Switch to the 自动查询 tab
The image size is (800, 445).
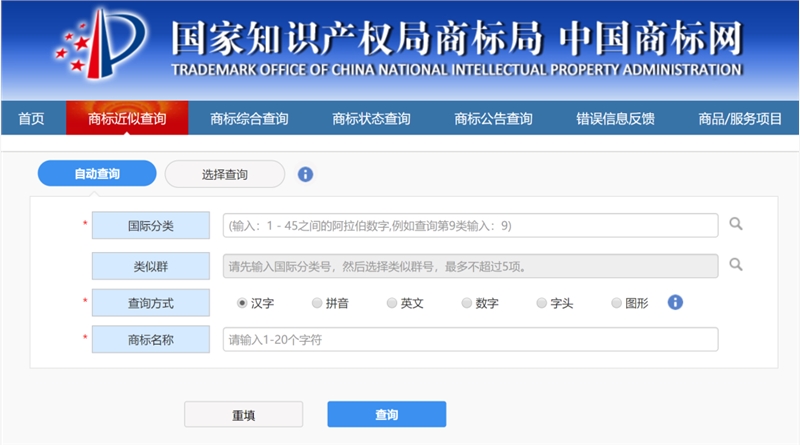[97, 174]
